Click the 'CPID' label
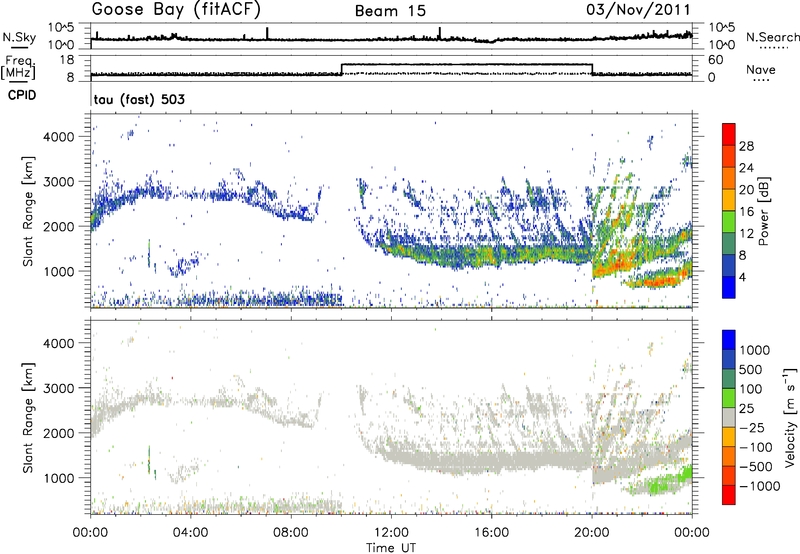Viewport: 800px width, 554px height. (22, 95)
